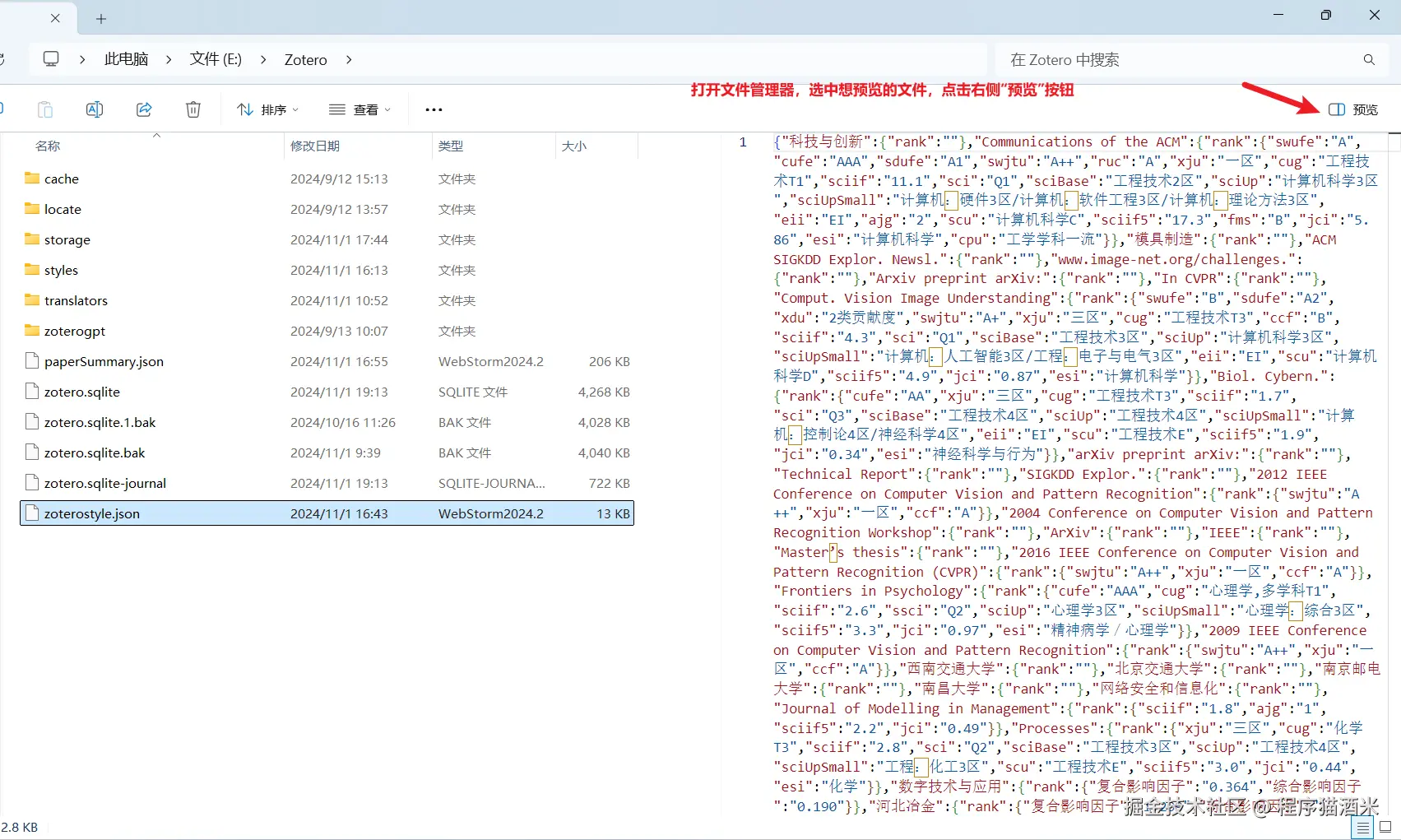Click line number 1 in preview pane

(x=743, y=142)
